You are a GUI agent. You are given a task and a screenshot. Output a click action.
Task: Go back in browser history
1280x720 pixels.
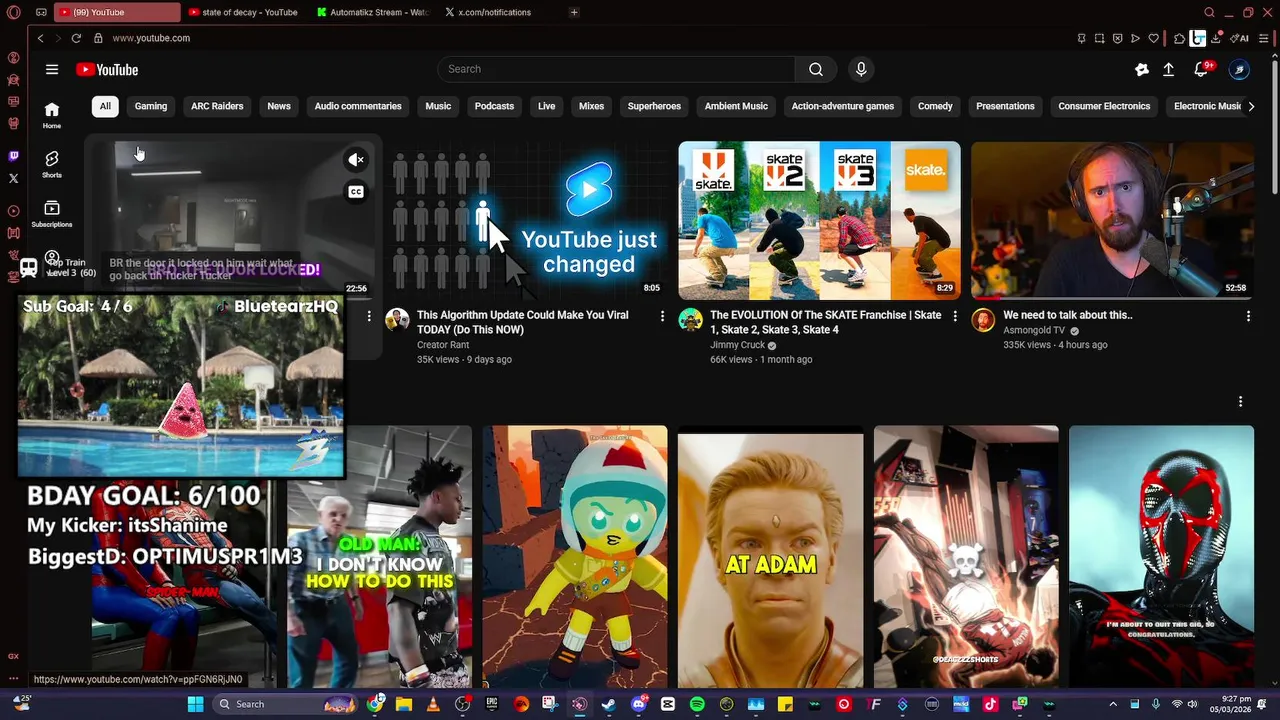tap(40, 38)
